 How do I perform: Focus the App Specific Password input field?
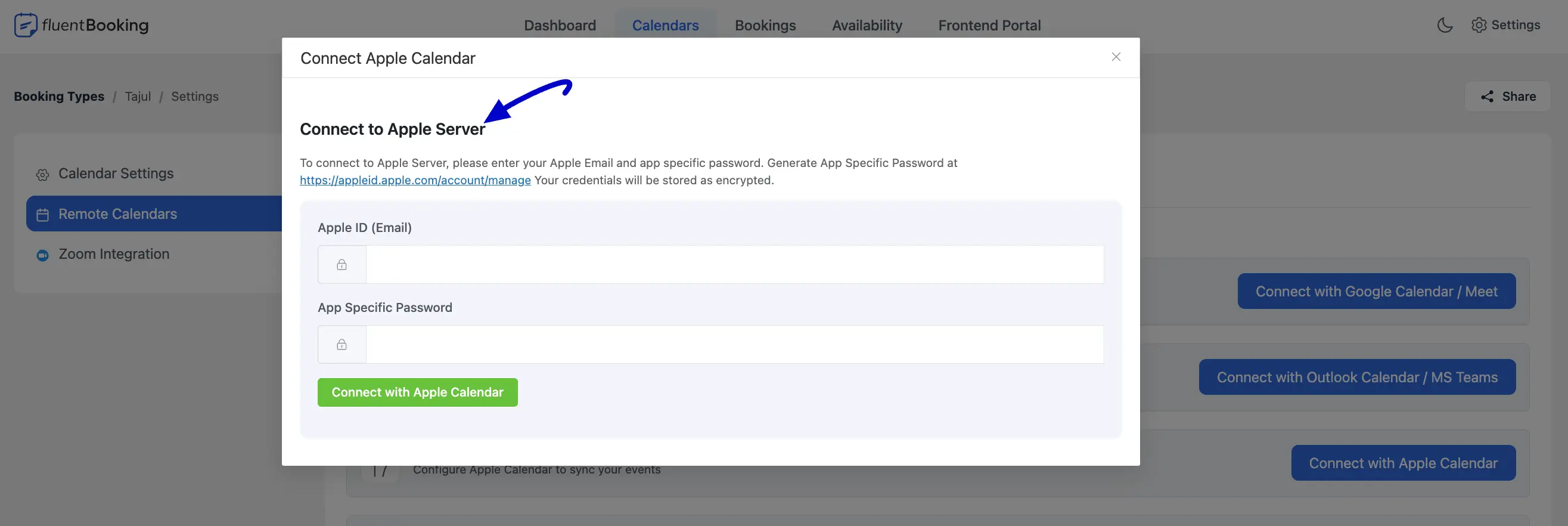(734, 345)
